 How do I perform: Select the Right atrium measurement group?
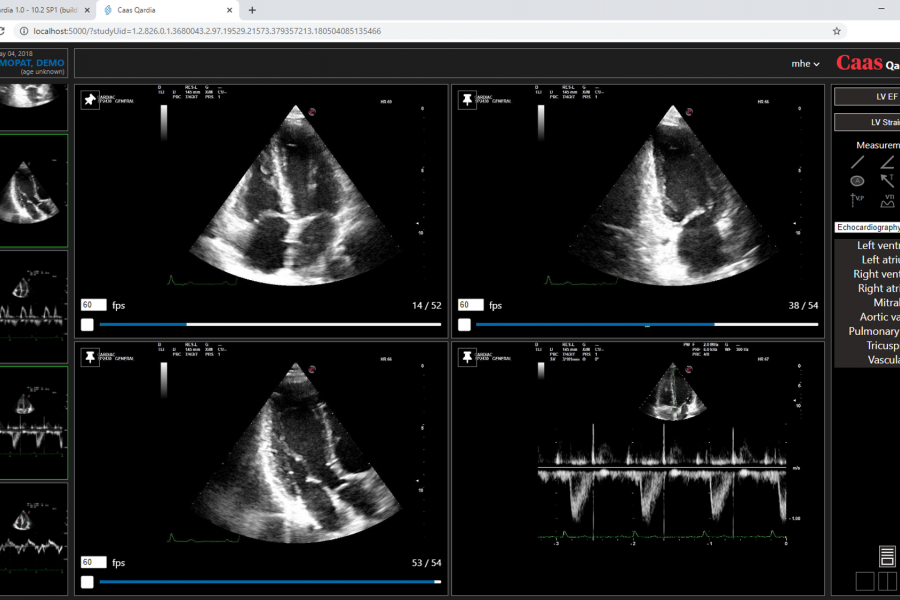point(867,288)
